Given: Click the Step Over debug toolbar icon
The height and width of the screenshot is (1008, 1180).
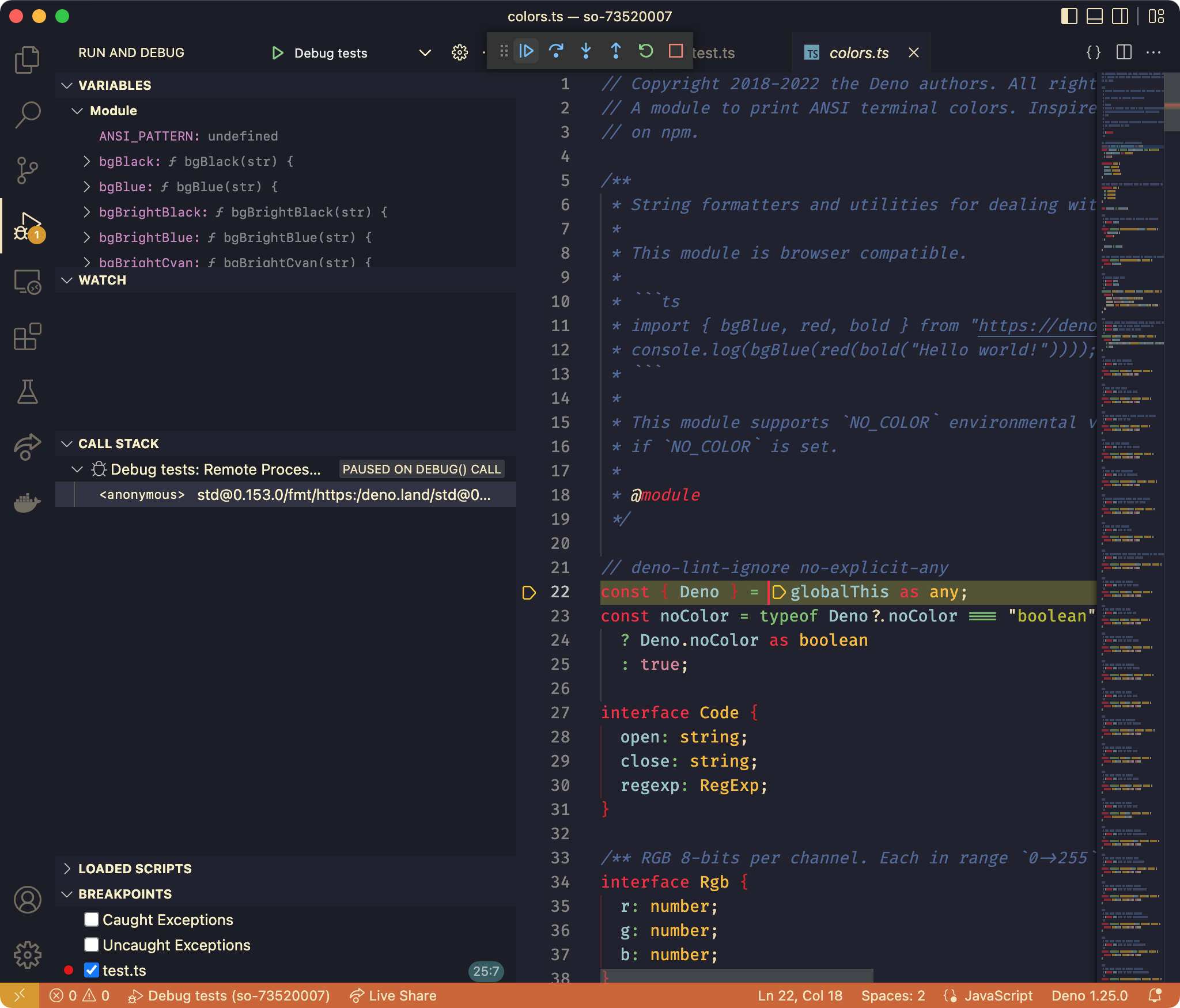Looking at the screenshot, I should click(557, 52).
